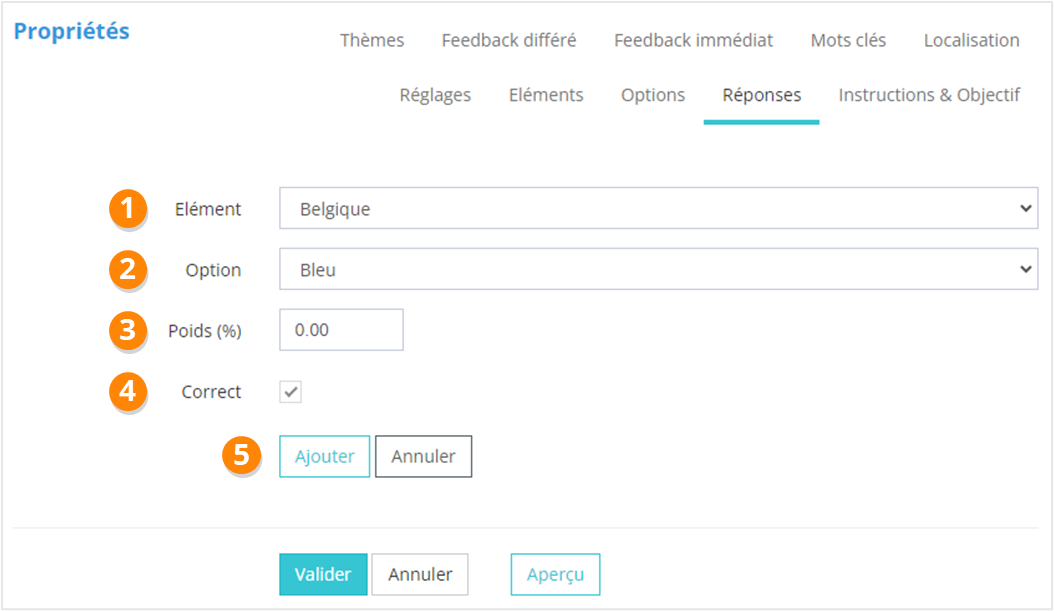Open the Instructions & Objectif tab
Viewport: 1054px width, 611px height.
pyautogui.click(x=929, y=95)
